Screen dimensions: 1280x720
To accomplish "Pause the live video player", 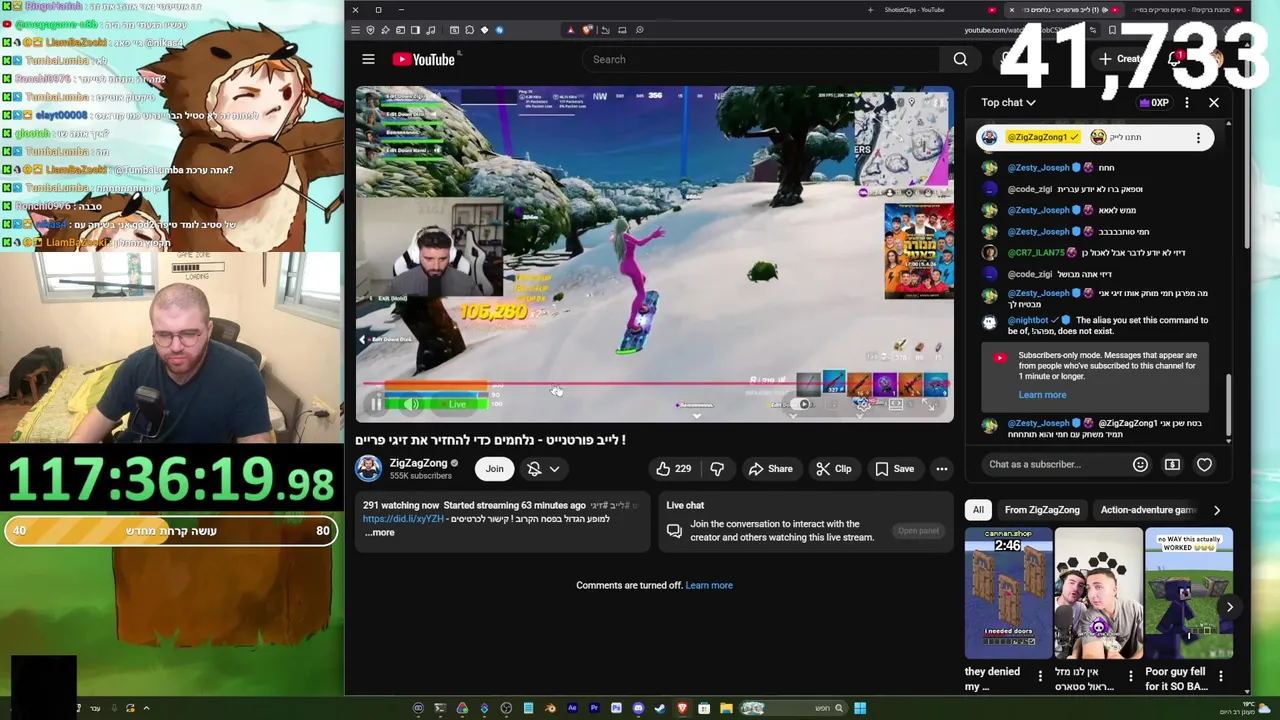I will pyautogui.click(x=376, y=404).
